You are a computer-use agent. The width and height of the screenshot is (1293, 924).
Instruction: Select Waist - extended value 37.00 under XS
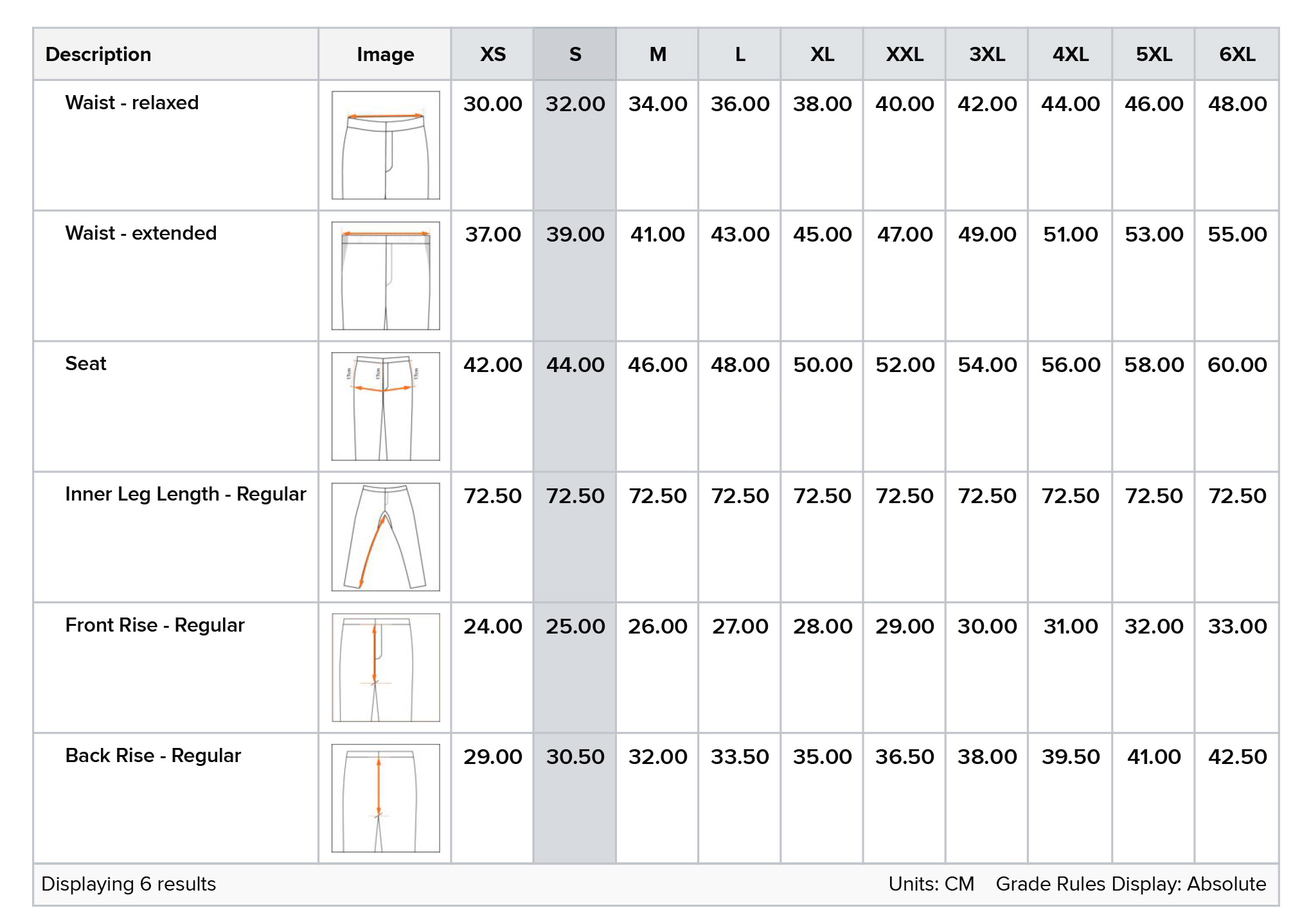pos(492,235)
